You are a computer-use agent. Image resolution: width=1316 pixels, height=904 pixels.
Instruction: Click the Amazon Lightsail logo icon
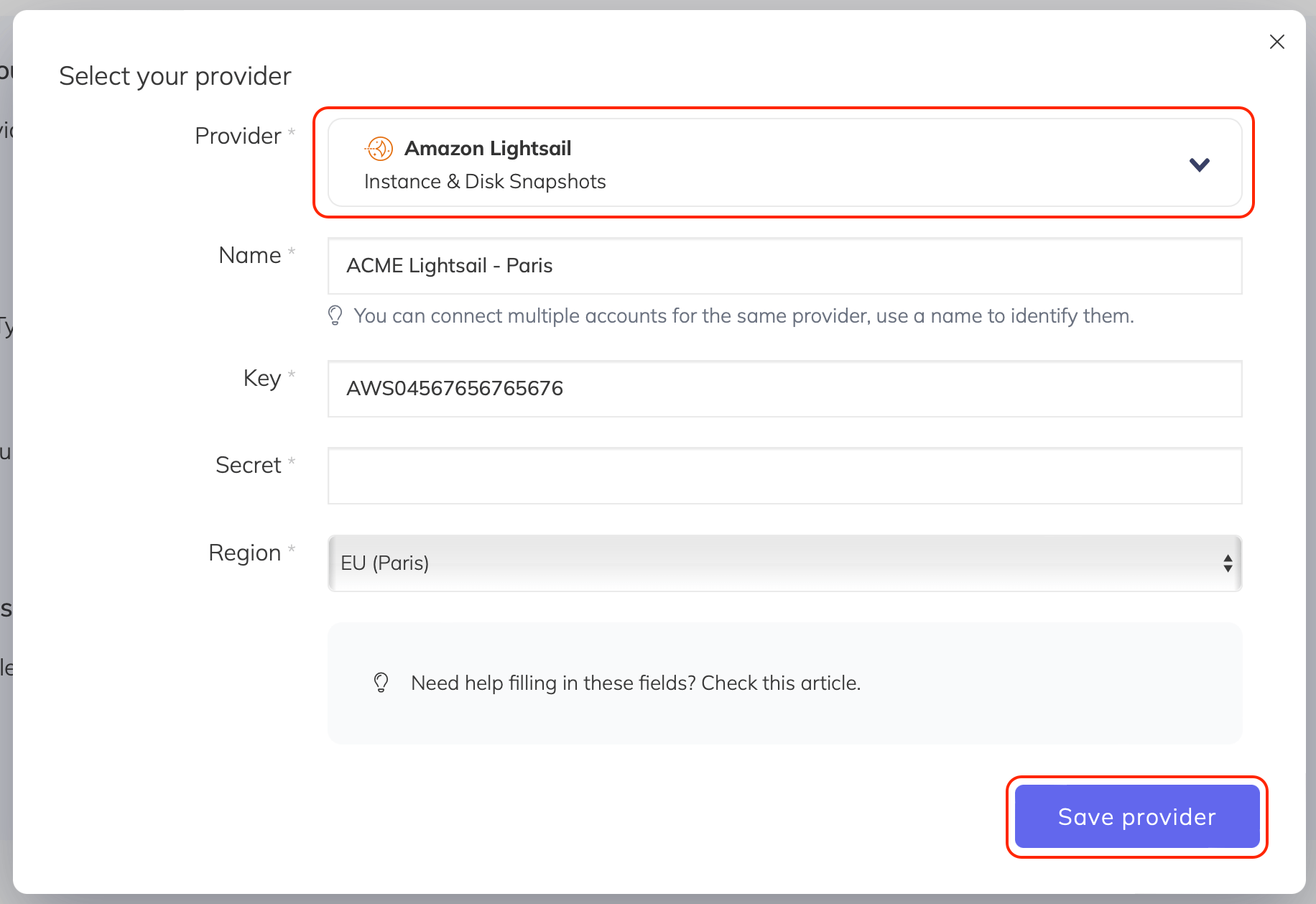[x=379, y=149]
